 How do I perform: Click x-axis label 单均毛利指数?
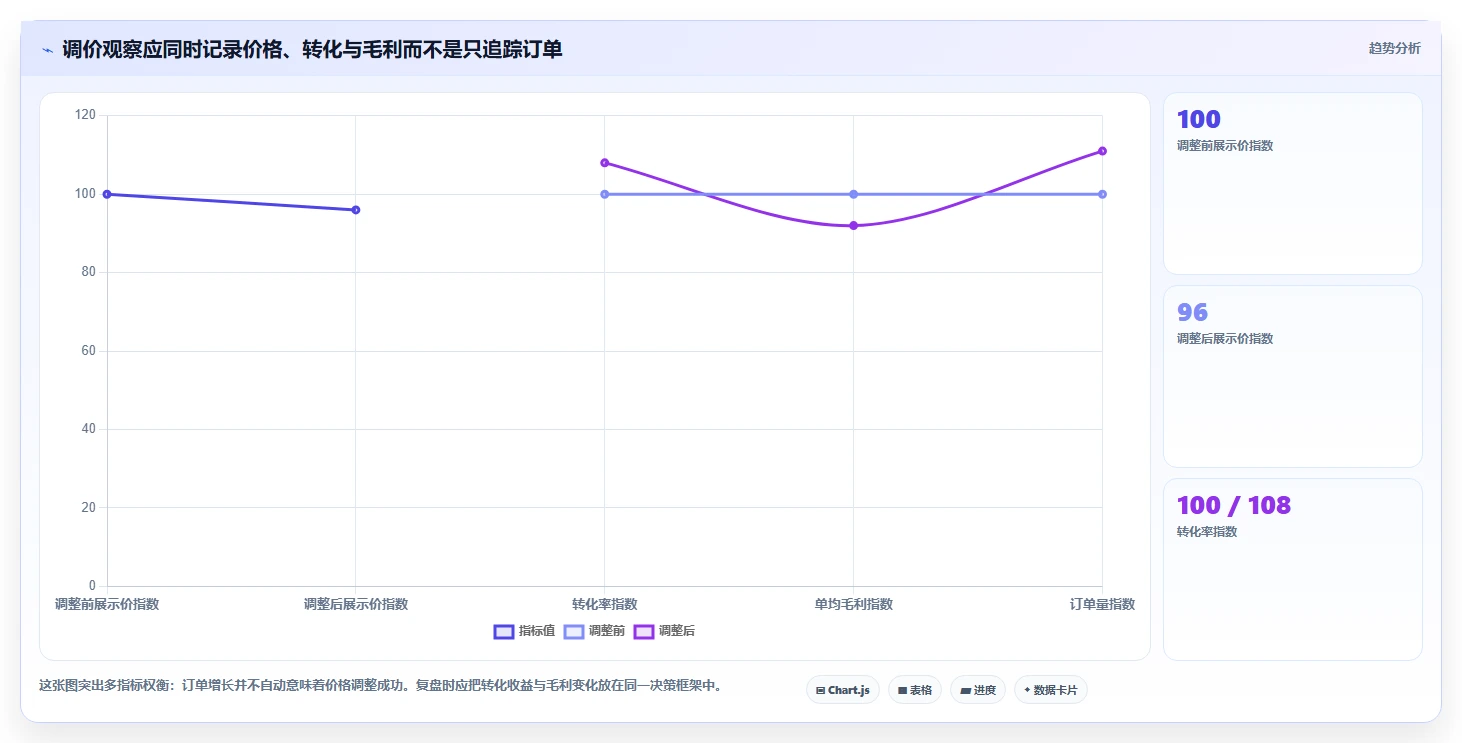tap(853, 604)
